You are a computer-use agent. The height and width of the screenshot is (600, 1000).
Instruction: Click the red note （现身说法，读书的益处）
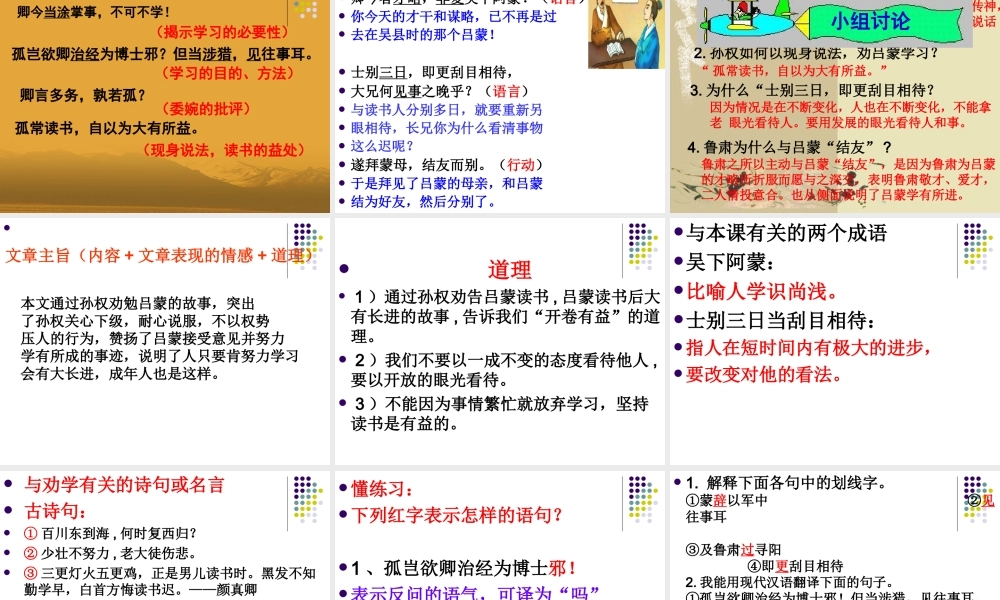pos(224,150)
